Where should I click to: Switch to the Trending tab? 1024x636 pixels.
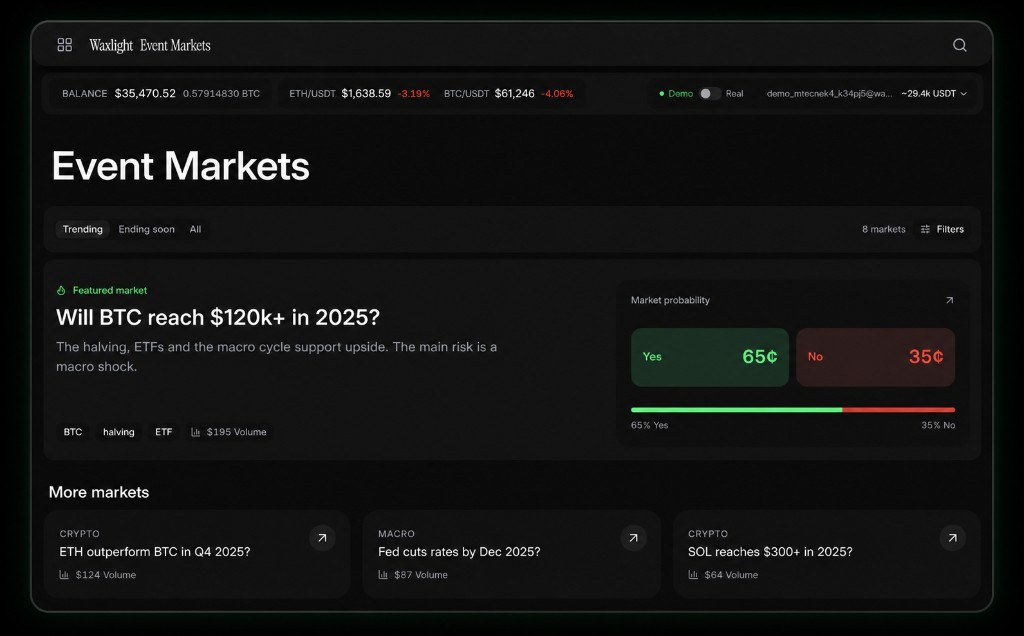[x=82, y=229]
